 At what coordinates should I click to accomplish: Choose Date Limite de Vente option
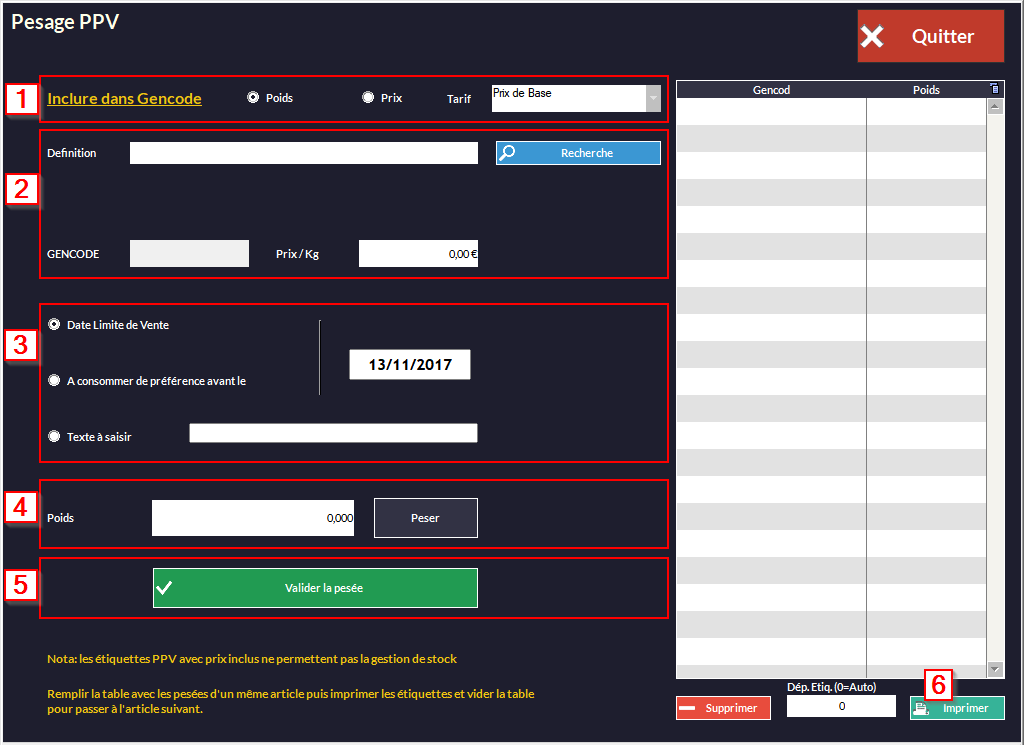coord(54,325)
